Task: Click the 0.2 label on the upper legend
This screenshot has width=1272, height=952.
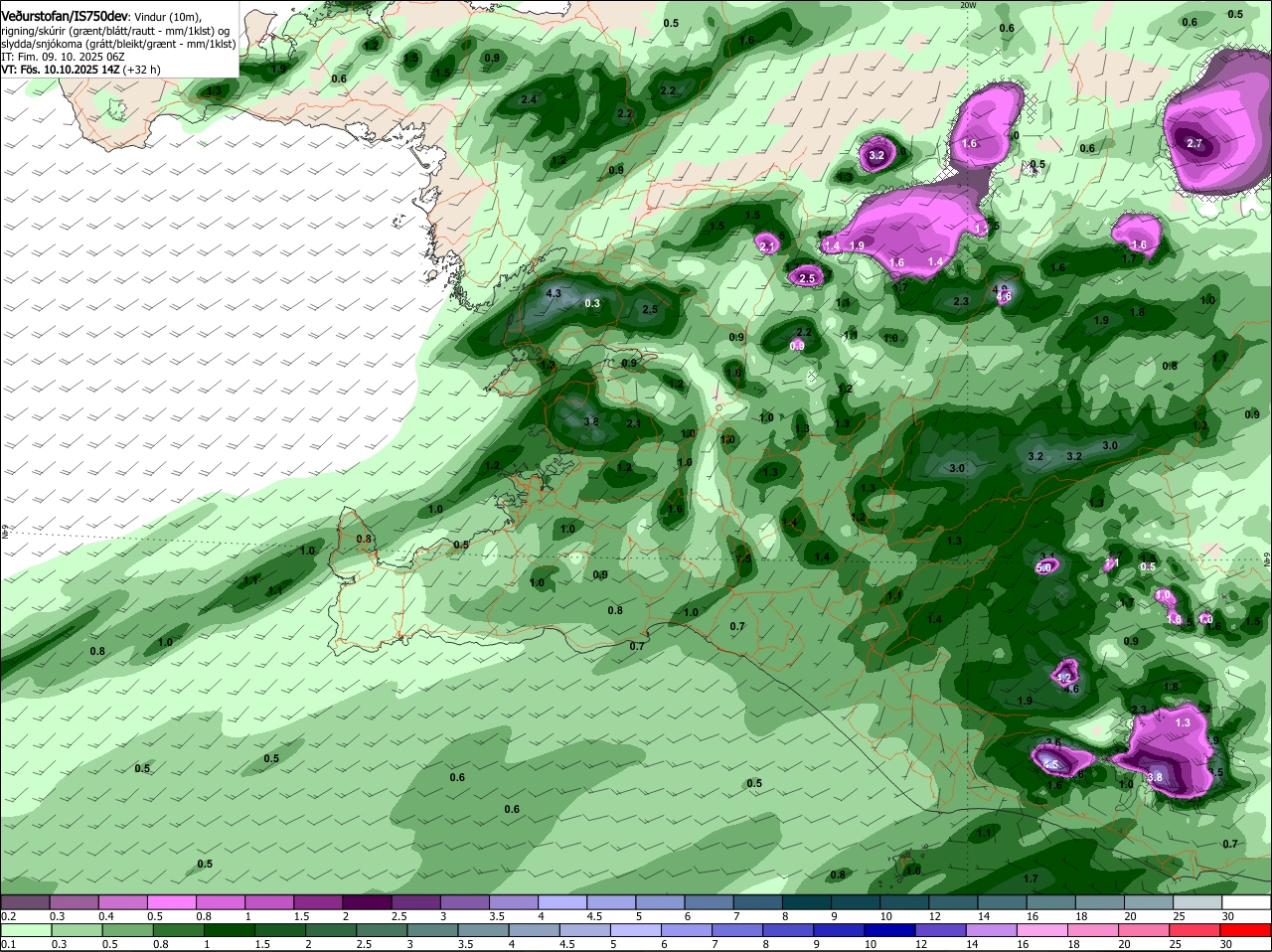Action: [8, 916]
